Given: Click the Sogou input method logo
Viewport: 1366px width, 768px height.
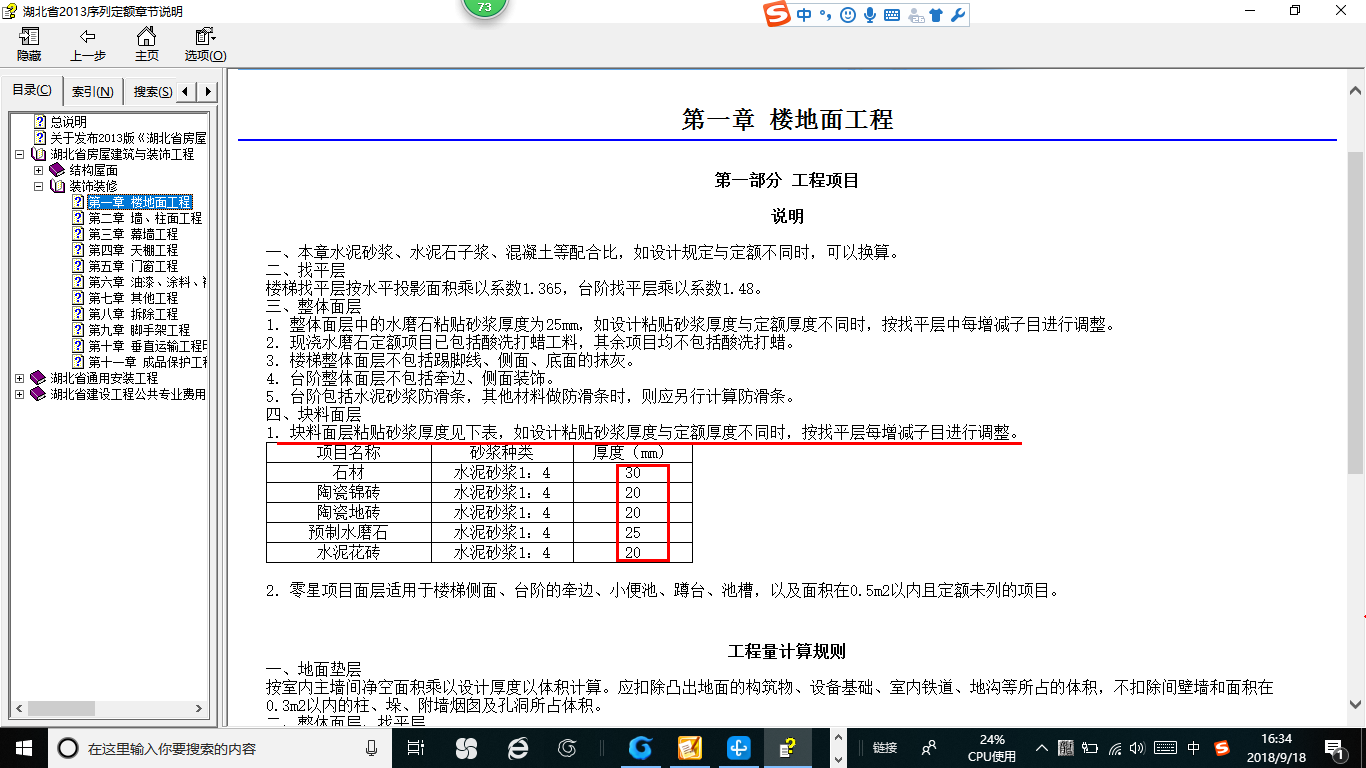Looking at the screenshot, I should (x=777, y=14).
